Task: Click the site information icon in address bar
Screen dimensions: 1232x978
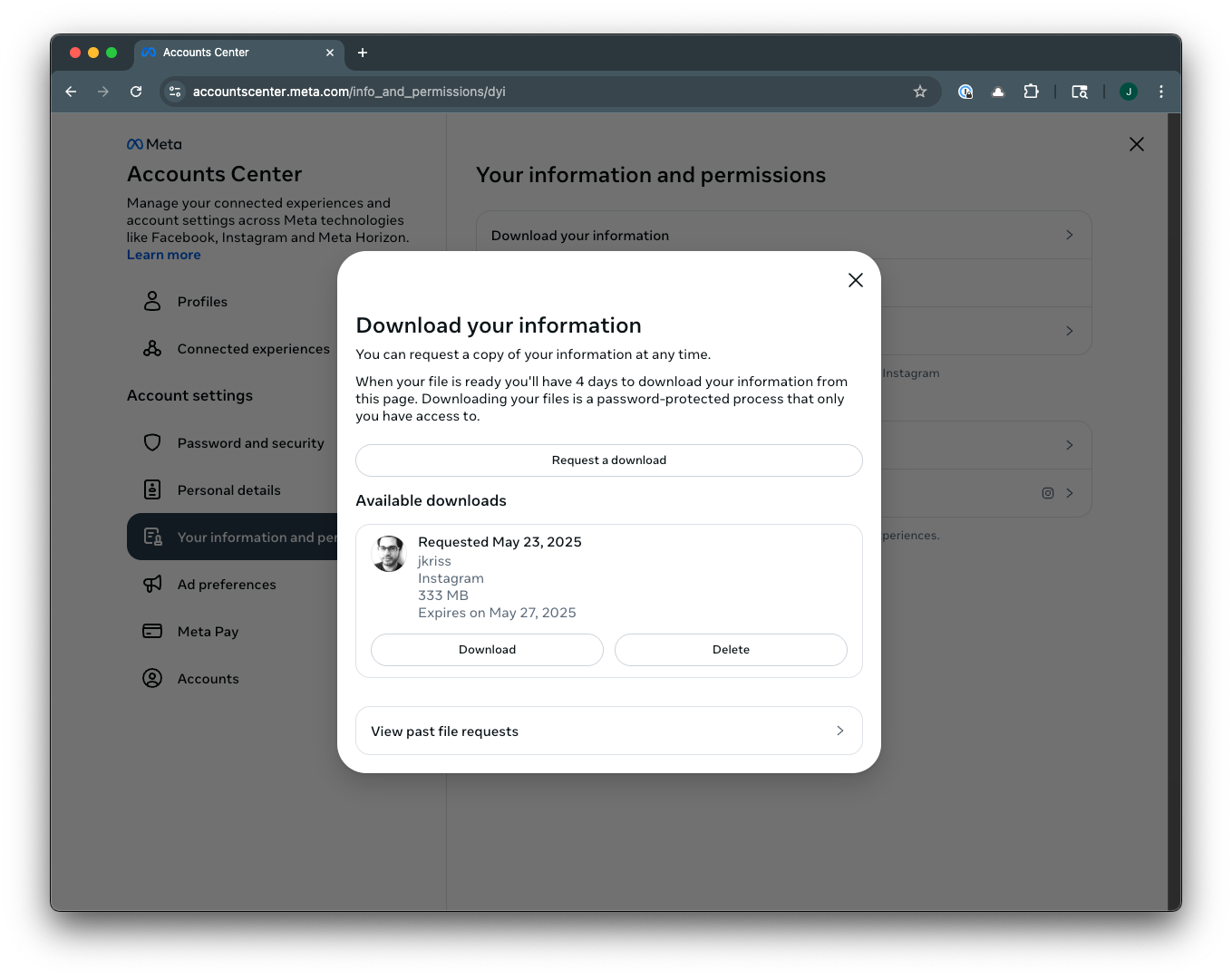Action: [176, 92]
